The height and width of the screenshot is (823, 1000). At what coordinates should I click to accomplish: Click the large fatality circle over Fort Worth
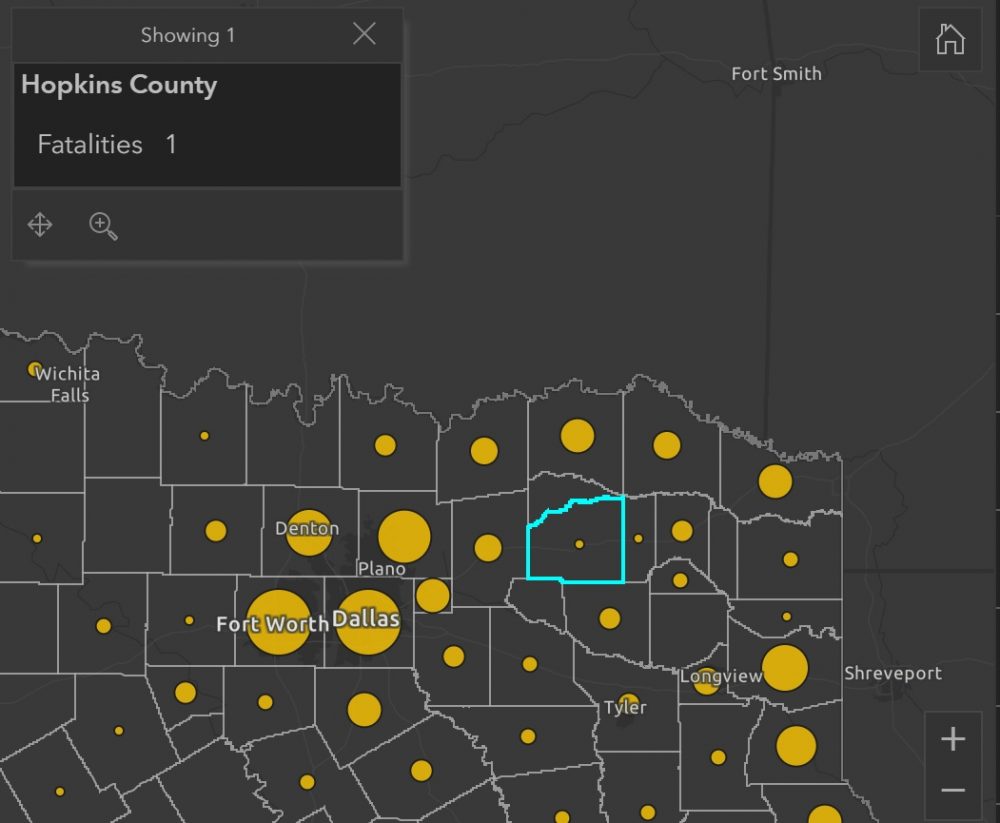tap(278, 622)
